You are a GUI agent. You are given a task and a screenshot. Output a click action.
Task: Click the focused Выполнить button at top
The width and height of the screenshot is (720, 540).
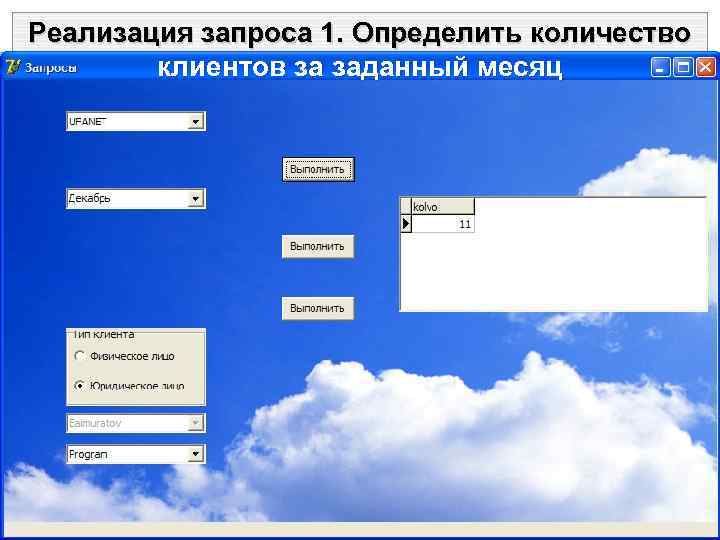318,170
